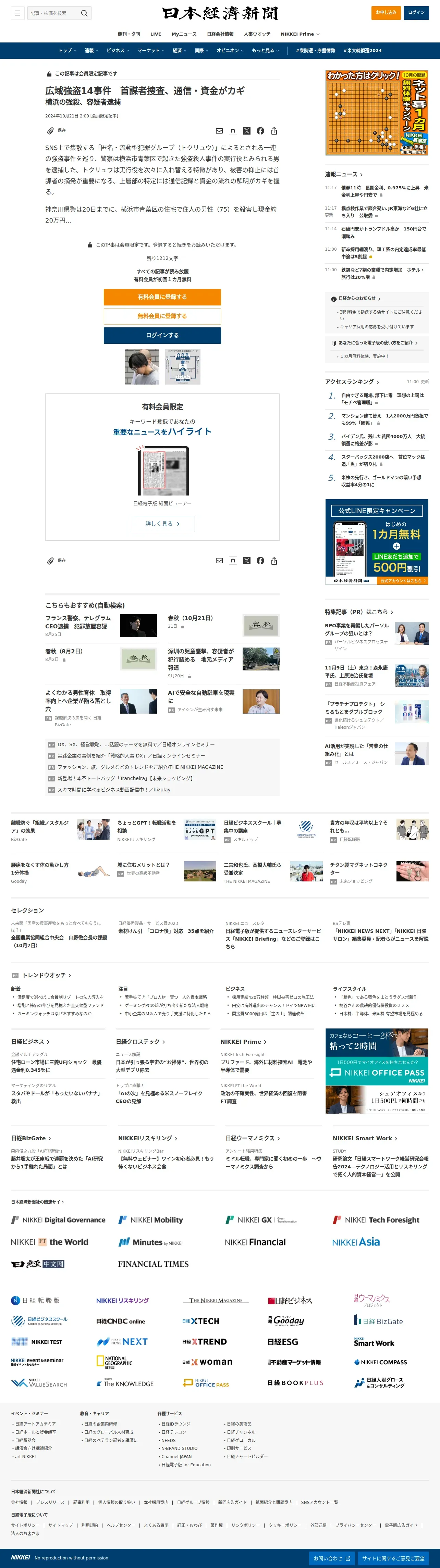The width and height of the screenshot is (440, 1568).
Task: Open National Geographic logo link
Action: point(114,1362)
